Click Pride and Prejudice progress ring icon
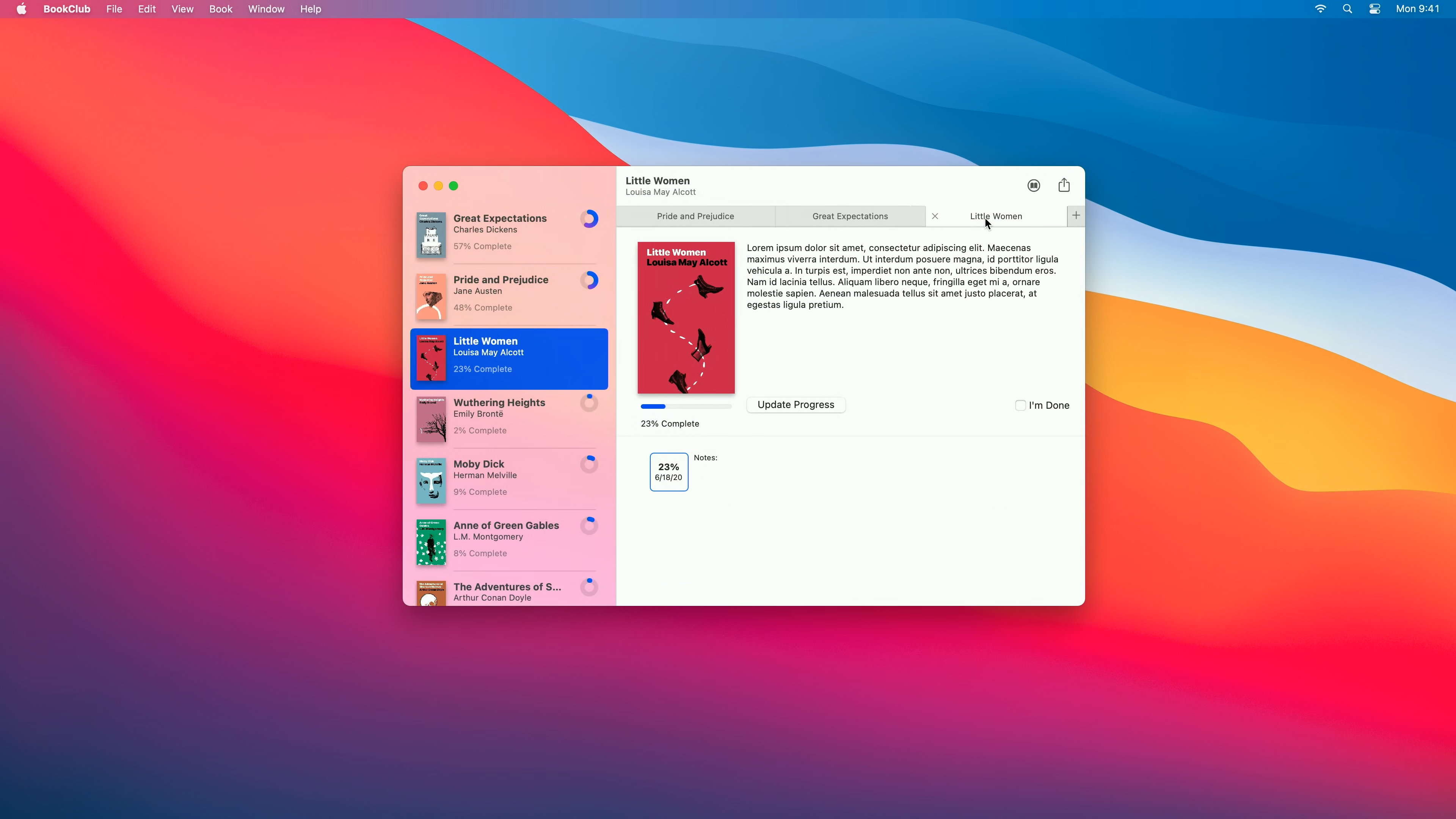The width and height of the screenshot is (1456, 819). coord(589,280)
